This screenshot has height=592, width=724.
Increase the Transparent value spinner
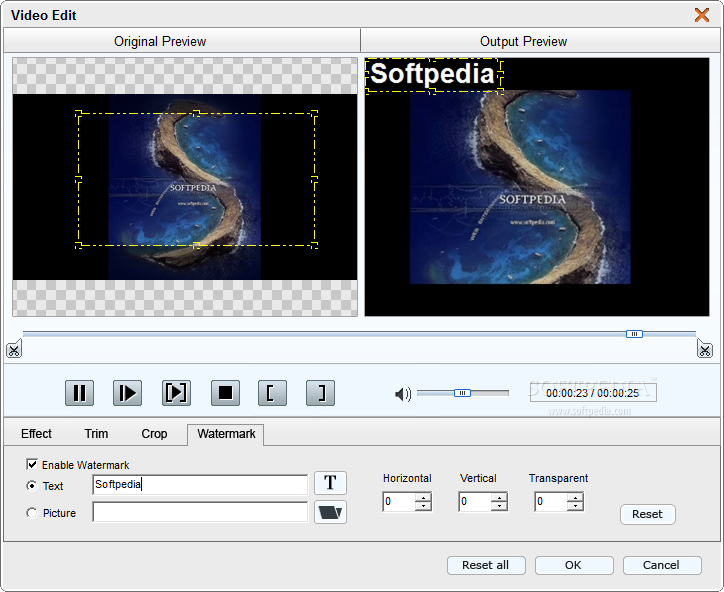coord(575,497)
